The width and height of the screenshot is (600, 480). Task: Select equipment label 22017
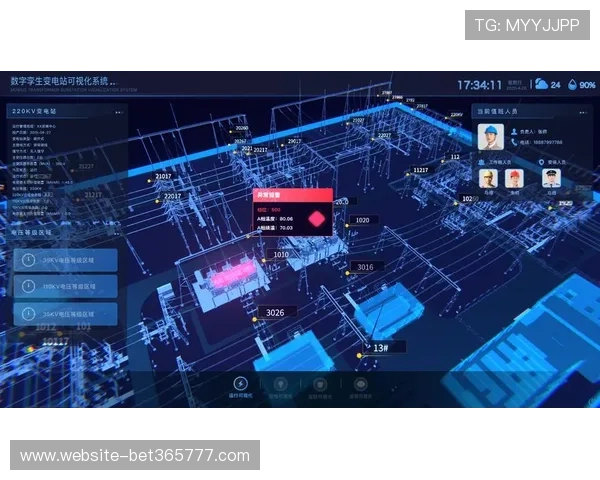172,196
